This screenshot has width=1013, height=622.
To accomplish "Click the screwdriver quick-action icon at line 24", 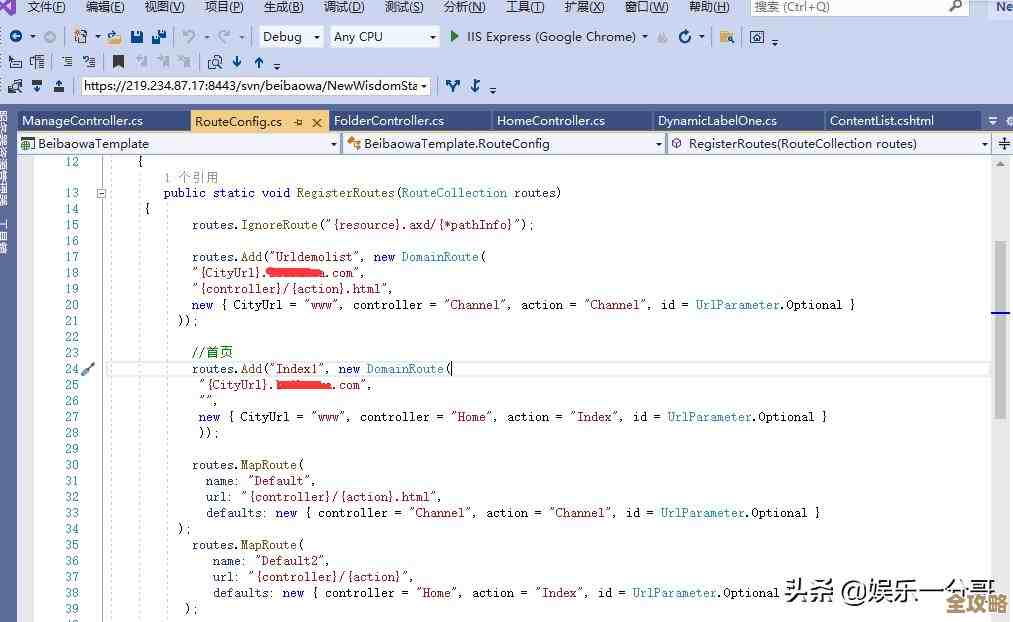I will click(x=88, y=369).
